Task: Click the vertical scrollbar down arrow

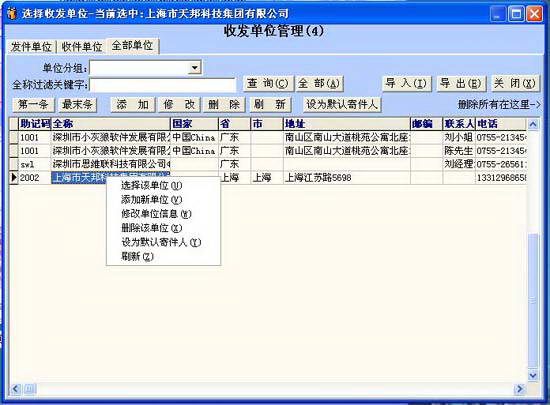Action: point(533,376)
